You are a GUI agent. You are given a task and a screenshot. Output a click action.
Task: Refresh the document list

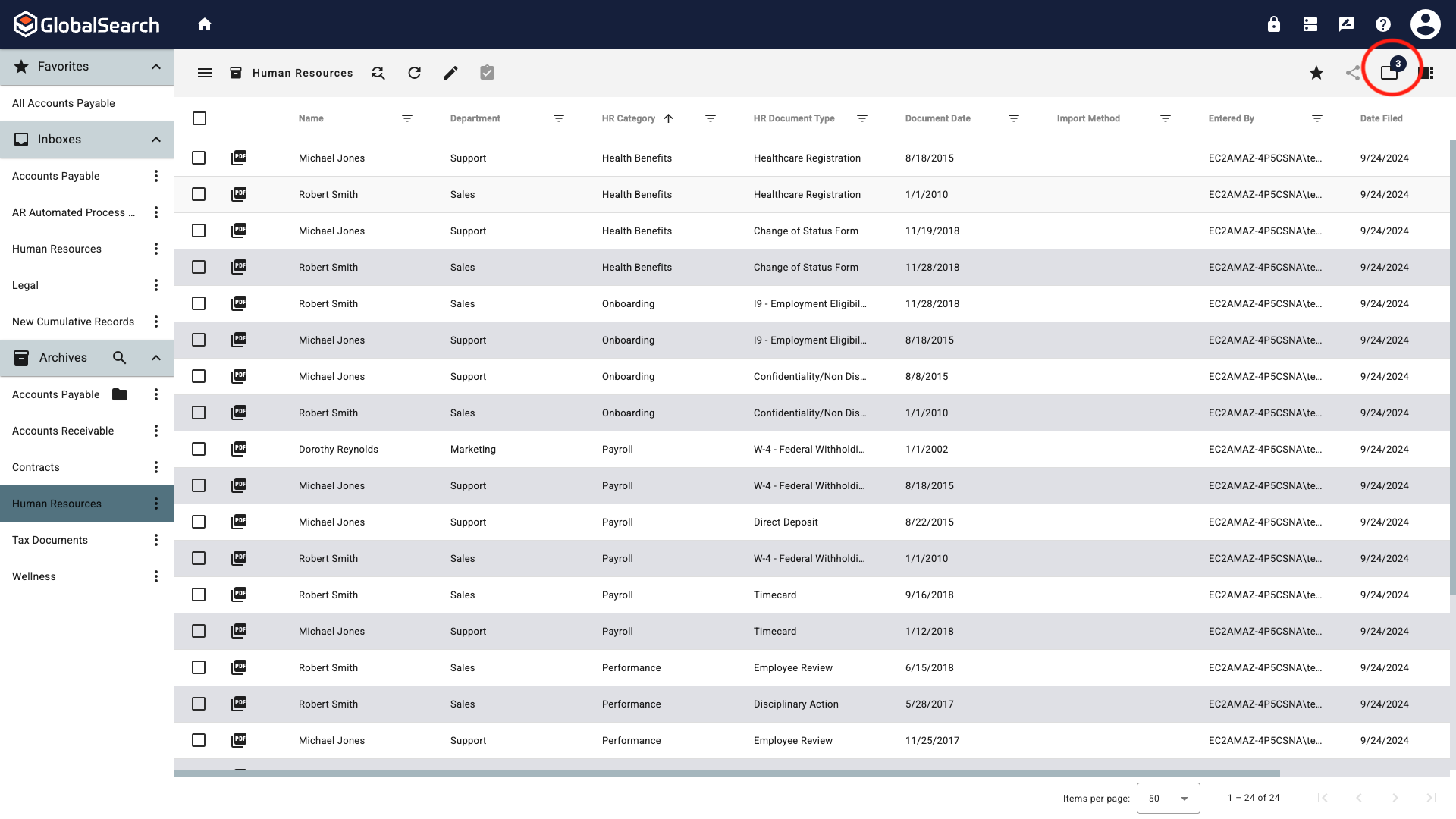pyautogui.click(x=414, y=73)
